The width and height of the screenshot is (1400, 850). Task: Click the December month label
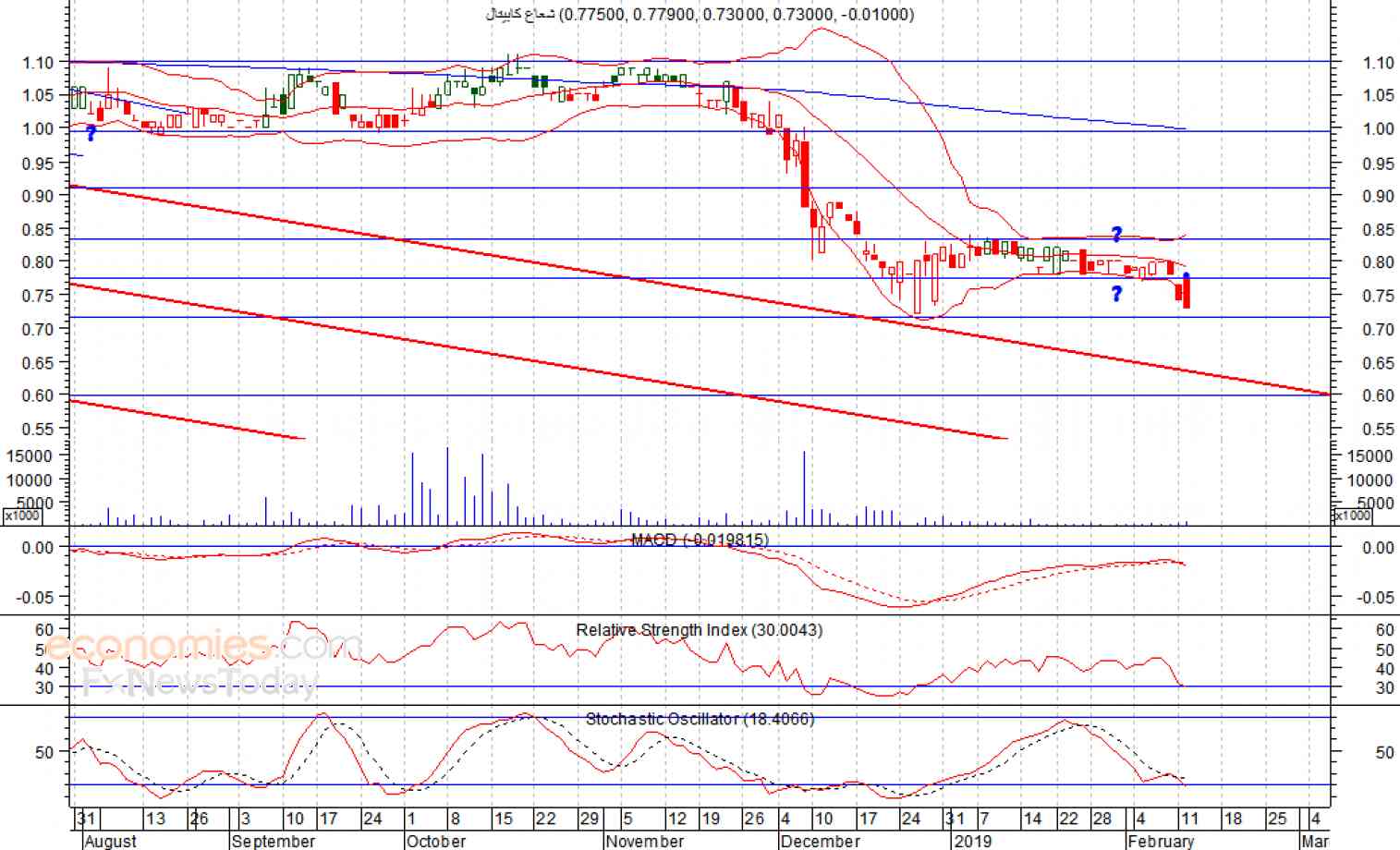pyautogui.click(x=821, y=841)
